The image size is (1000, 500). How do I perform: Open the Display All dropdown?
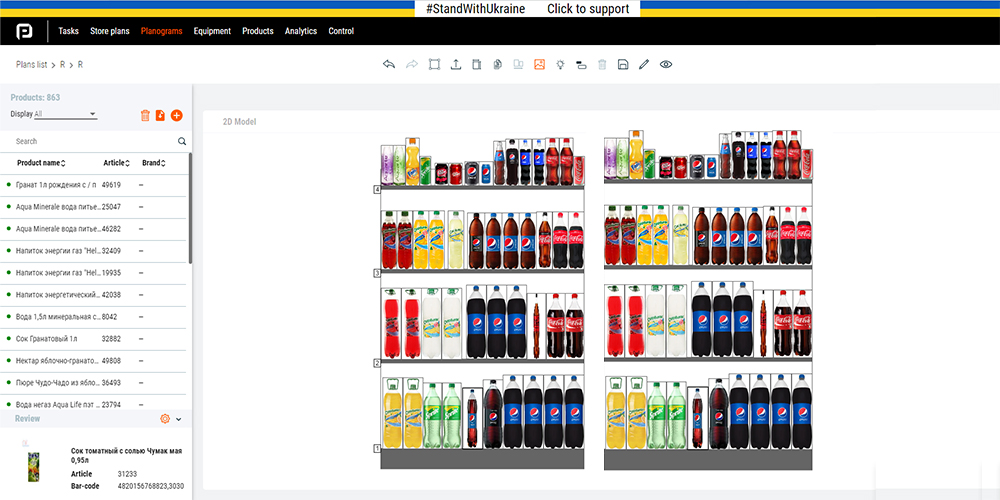[65, 115]
